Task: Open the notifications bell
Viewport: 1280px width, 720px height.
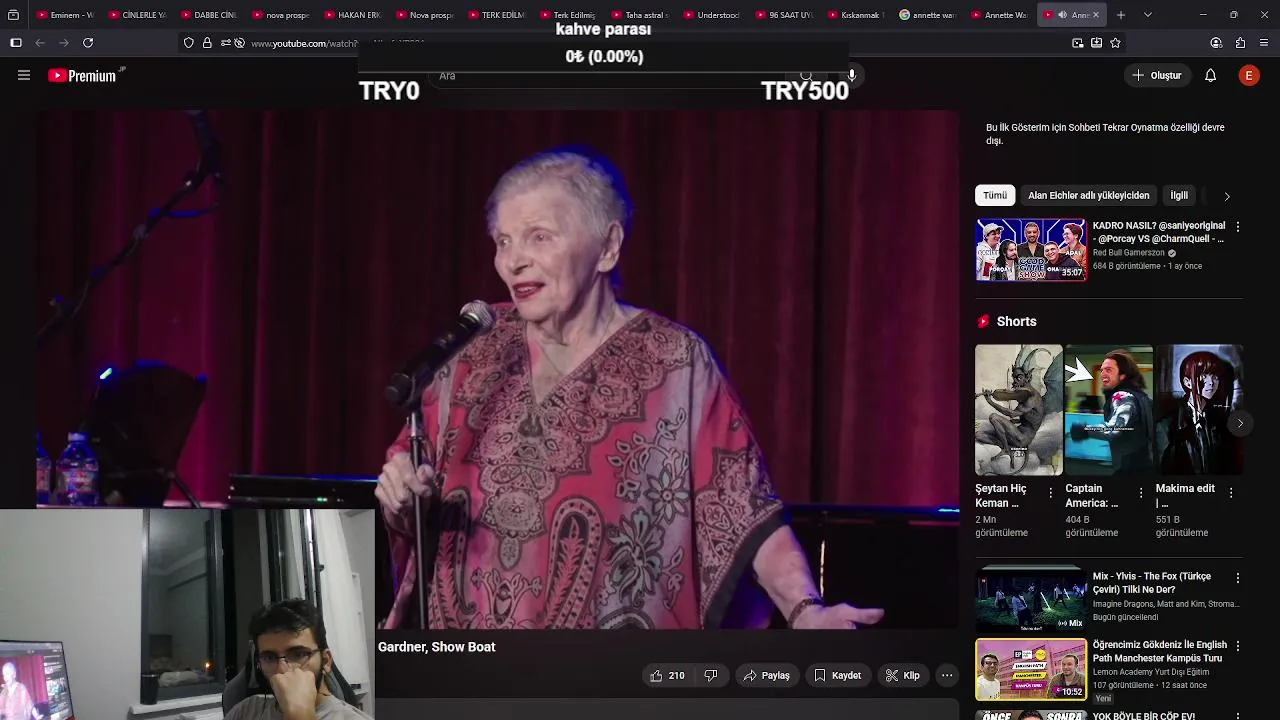Action: pos(1210,75)
